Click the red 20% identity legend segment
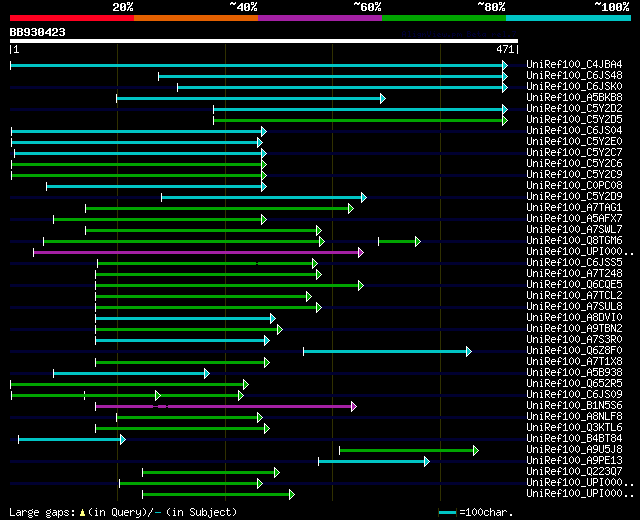The height and width of the screenshot is (520, 640). (x=72, y=18)
